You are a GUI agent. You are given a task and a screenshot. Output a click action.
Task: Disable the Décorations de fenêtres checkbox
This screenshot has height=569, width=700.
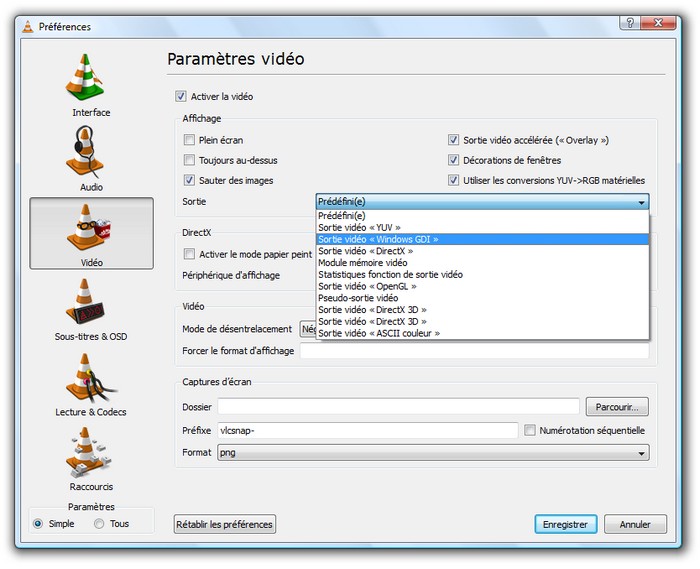[454, 161]
